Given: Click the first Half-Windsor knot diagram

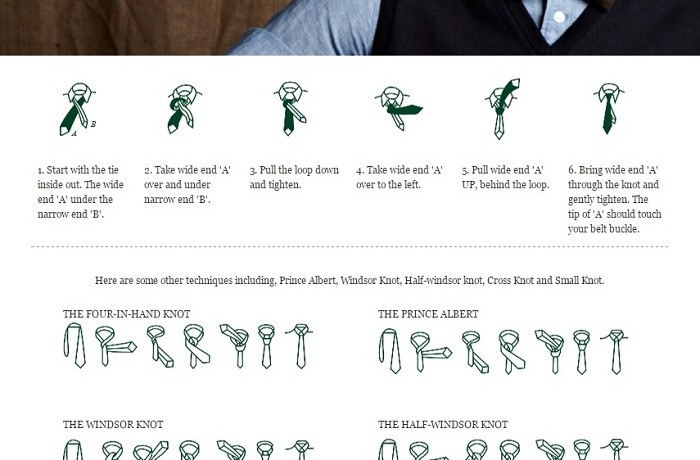Looking at the screenshot, I should tap(388, 450).
